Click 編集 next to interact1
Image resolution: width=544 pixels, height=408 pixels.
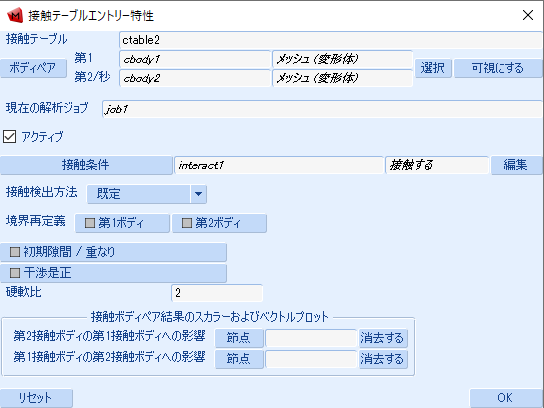click(x=516, y=165)
